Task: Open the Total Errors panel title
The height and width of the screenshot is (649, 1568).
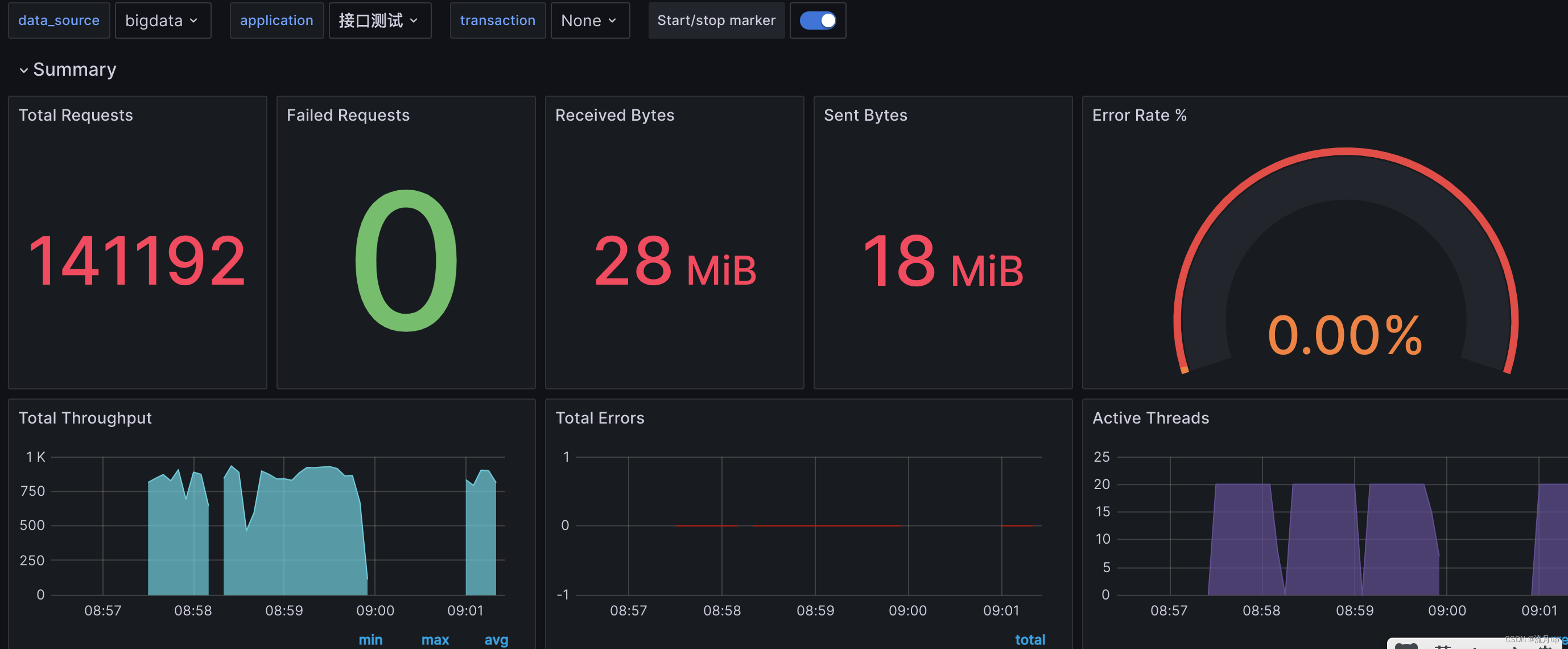Action: (x=600, y=418)
